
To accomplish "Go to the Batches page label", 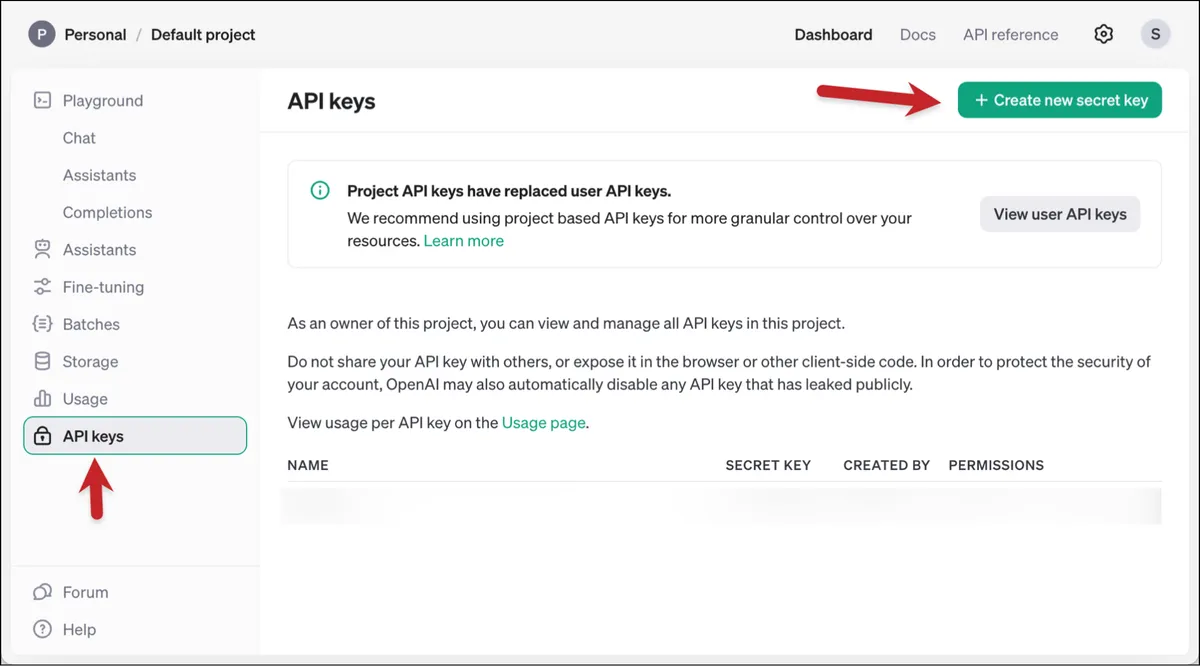I will click(91, 324).
